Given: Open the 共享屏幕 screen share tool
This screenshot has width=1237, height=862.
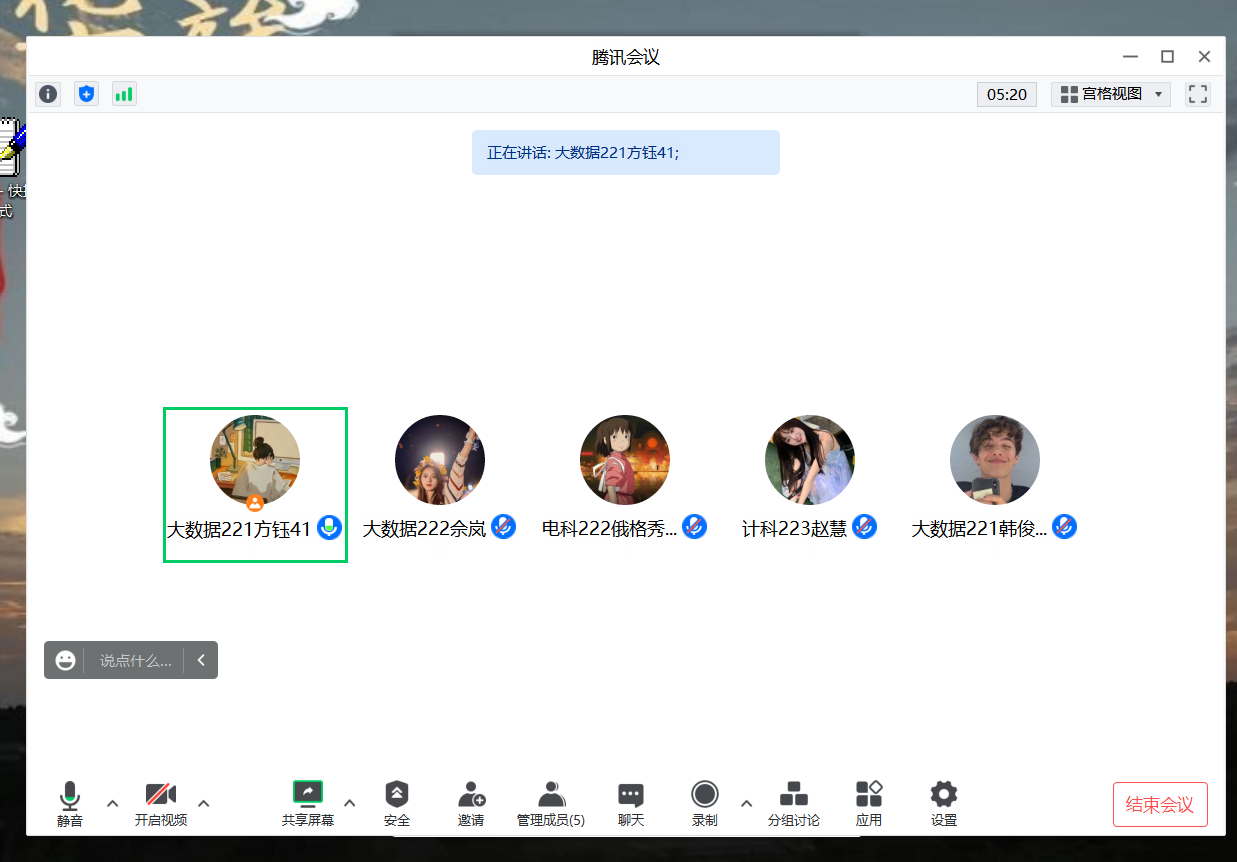Looking at the screenshot, I should pyautogui.click(x=308, y=802).
